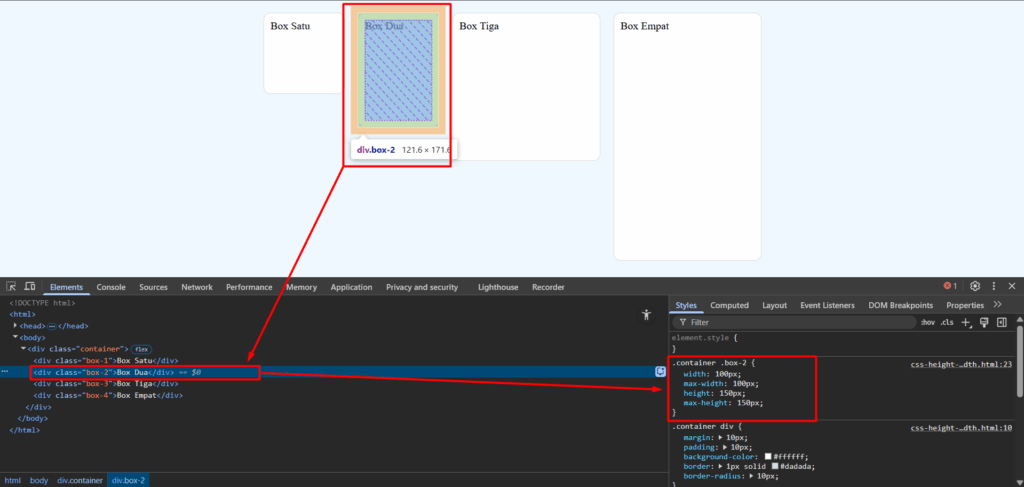This screenshot has height=487, width=1024.
Task: Open the Application tab
Action: pyautogui.click(x=351, y=287)
